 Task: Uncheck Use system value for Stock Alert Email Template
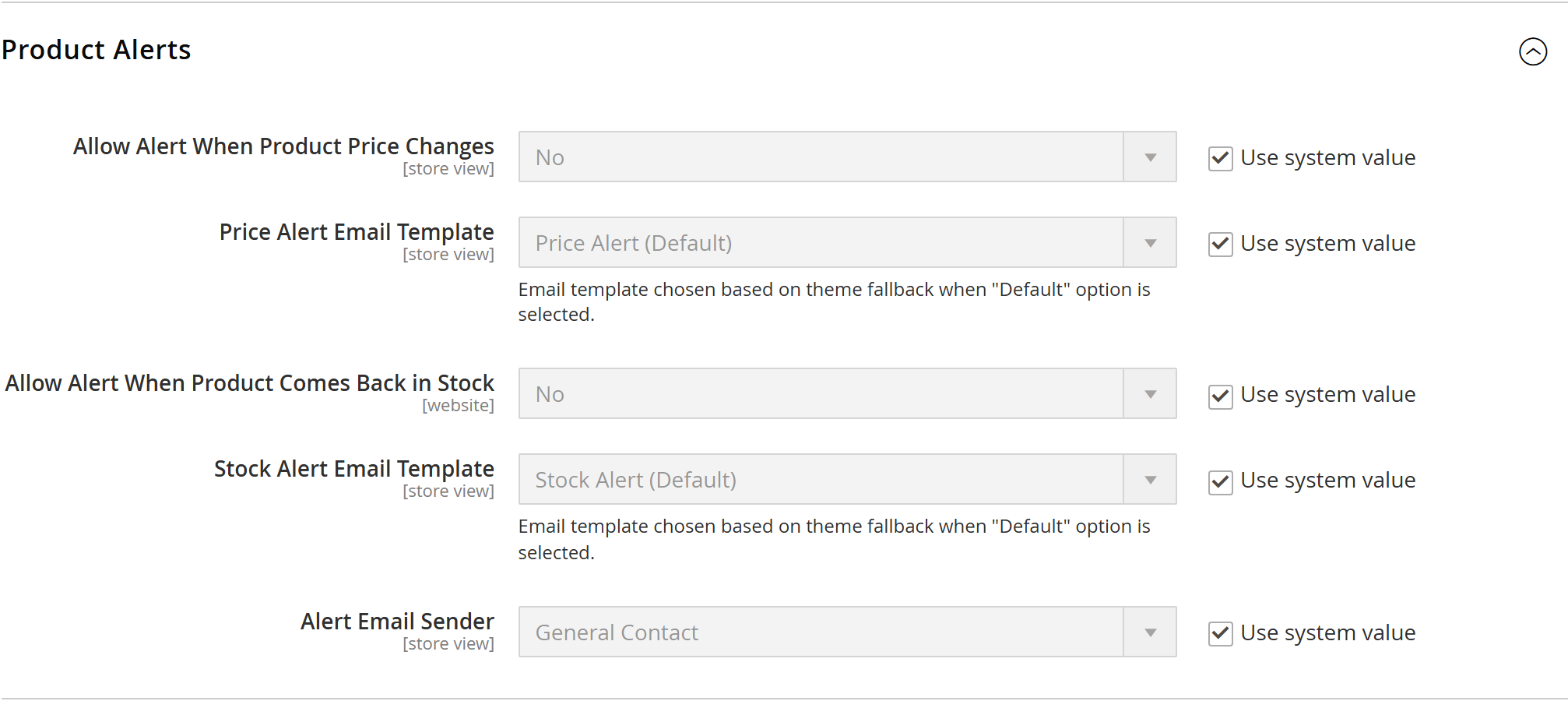(x=1220, y=481)
